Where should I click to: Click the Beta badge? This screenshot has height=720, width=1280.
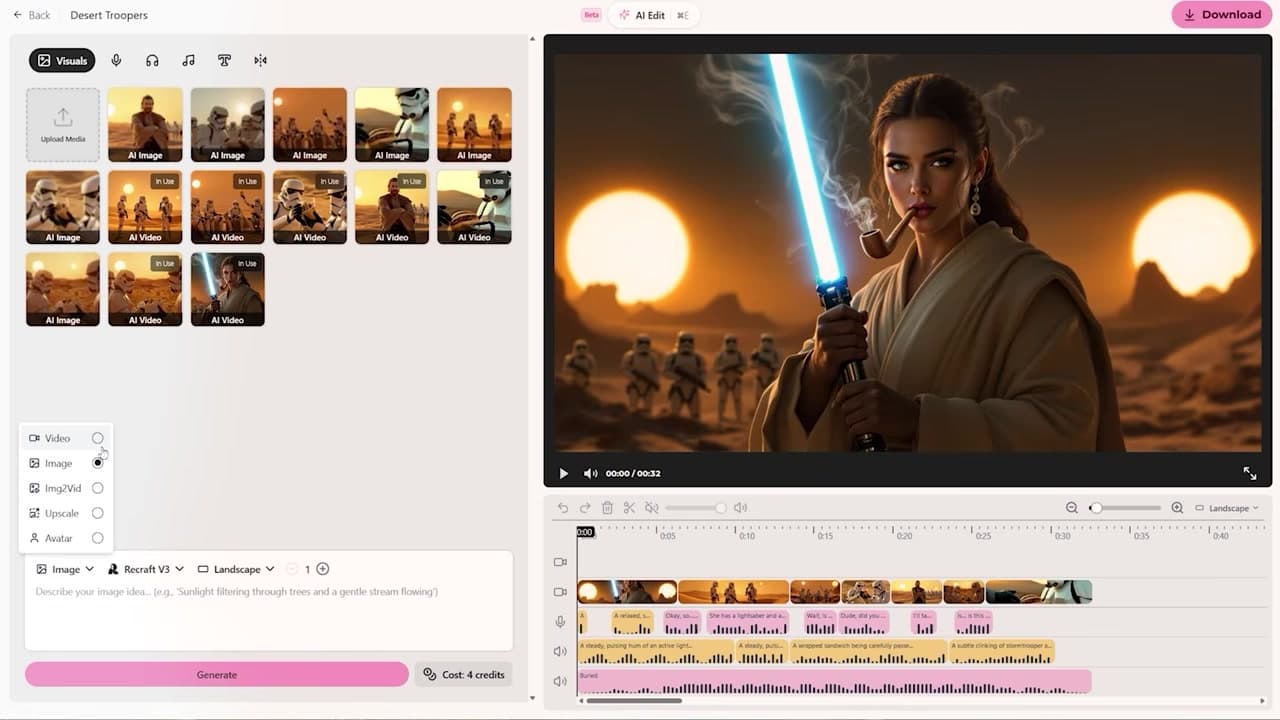pos(592,15)
